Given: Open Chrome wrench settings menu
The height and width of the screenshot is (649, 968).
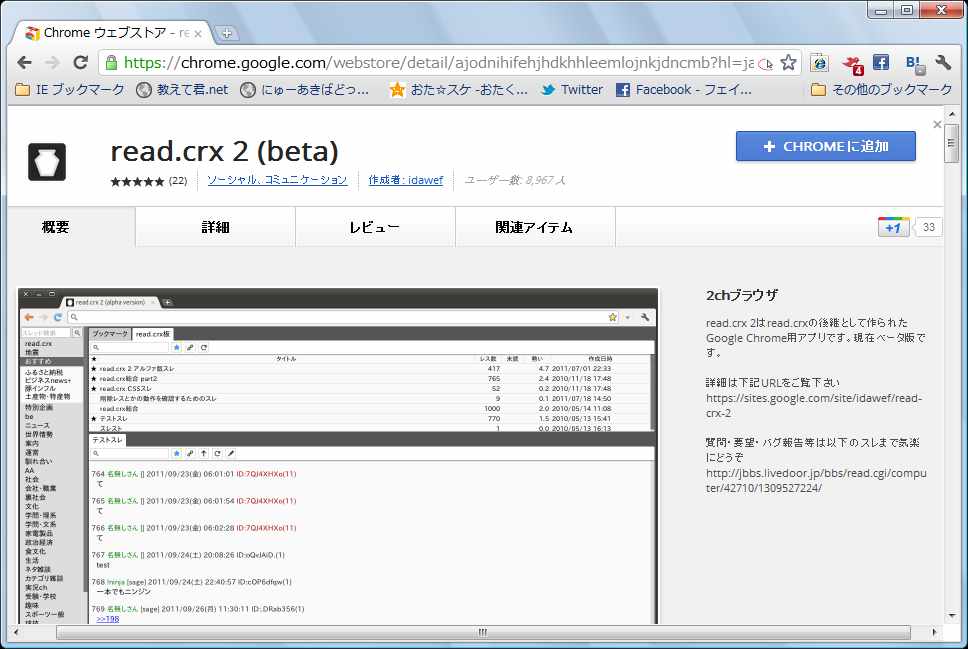Looking at the screenshot, I should click(943, 62).
